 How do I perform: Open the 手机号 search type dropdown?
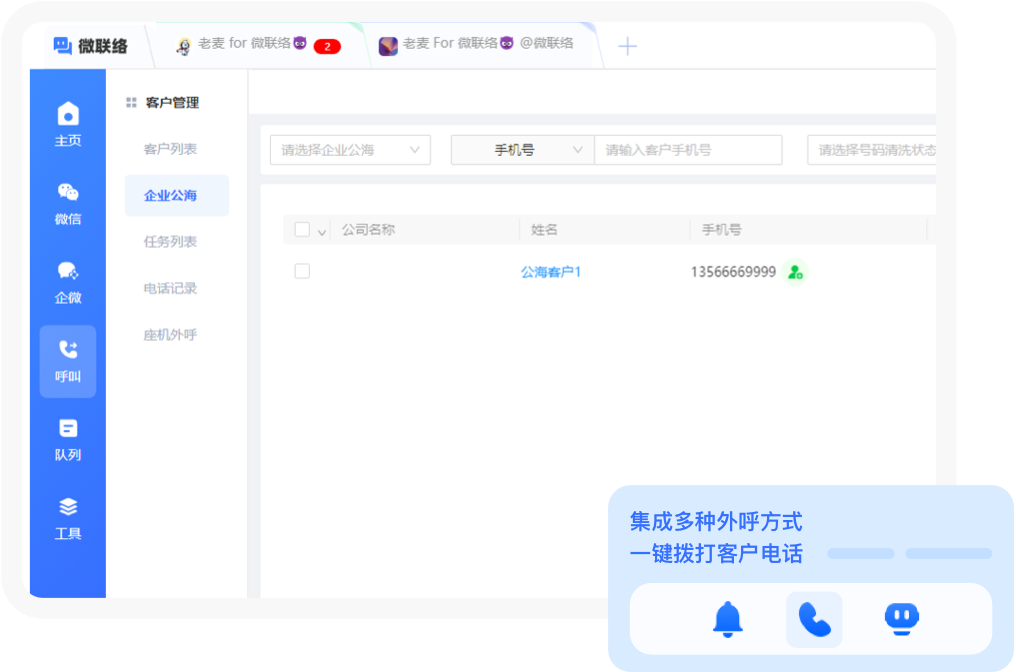click(x=523, y=150)
